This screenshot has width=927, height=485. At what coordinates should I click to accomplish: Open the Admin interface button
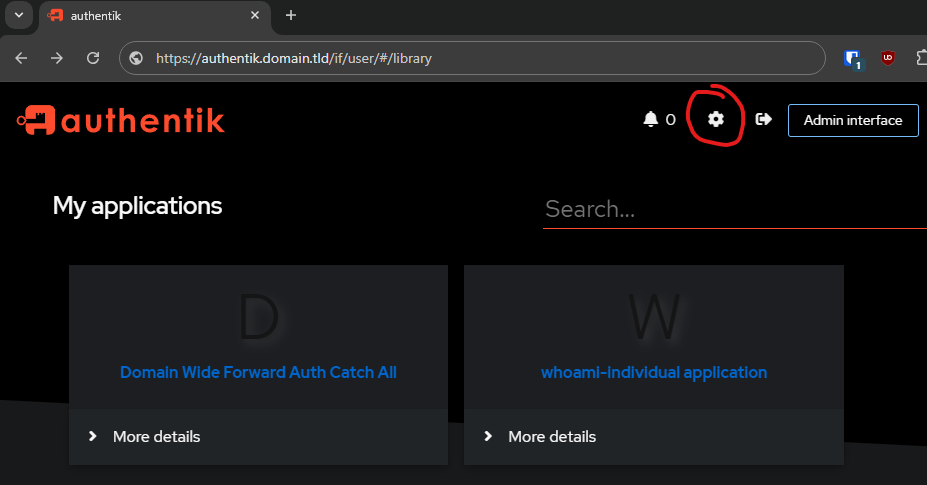point(853,120)
